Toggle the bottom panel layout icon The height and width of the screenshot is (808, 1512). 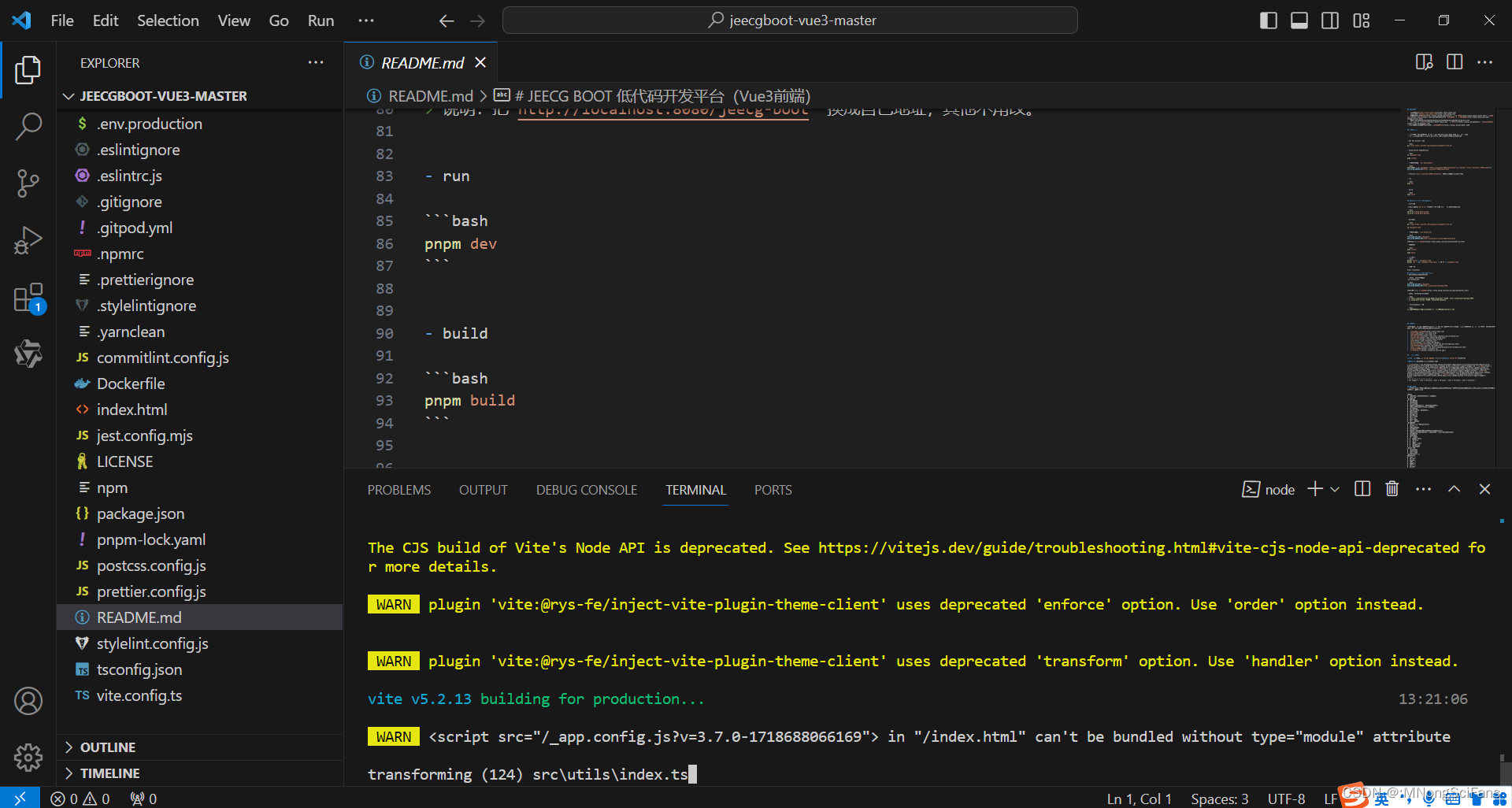pos(1299,20)
